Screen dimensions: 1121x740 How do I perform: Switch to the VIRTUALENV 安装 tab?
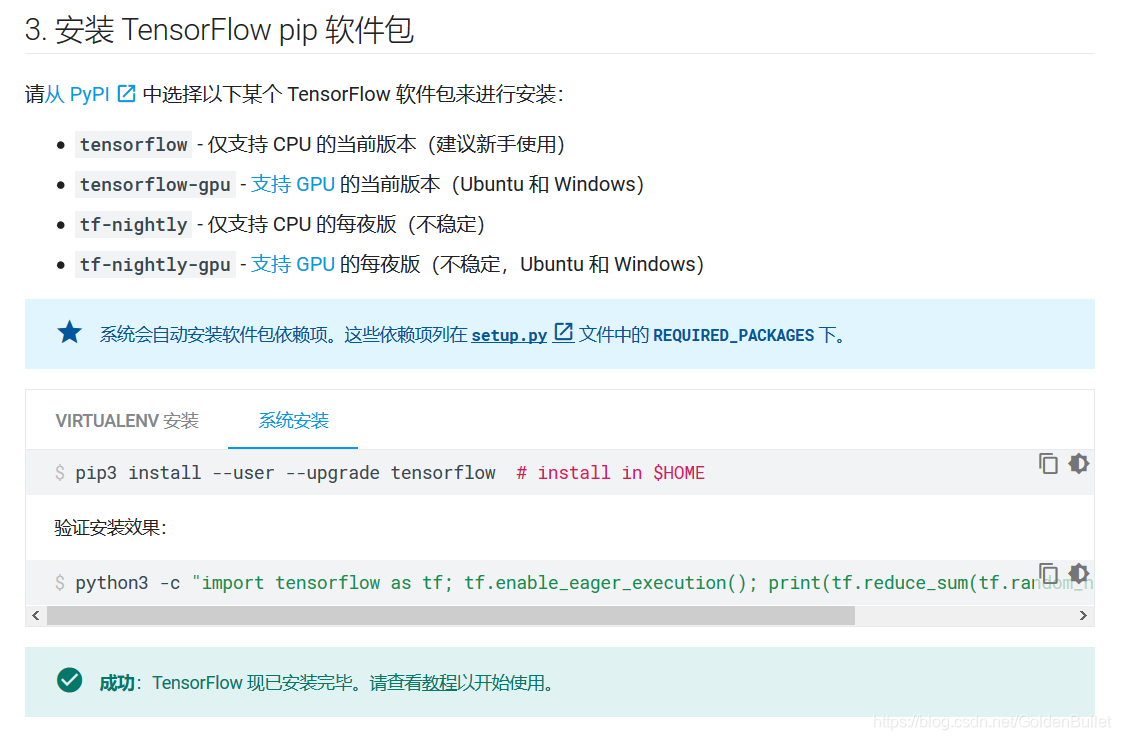point(127,420)
